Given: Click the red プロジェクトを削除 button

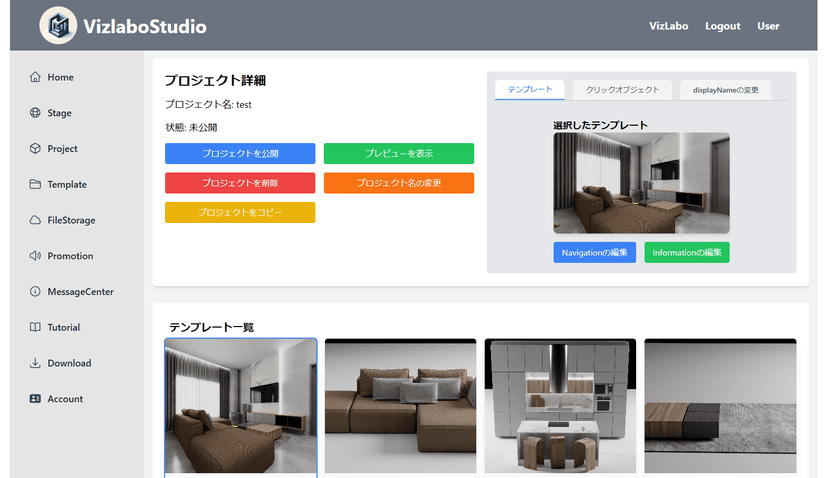Looking at the screenshot, I should pyautogui.click(x=240, y=183).
